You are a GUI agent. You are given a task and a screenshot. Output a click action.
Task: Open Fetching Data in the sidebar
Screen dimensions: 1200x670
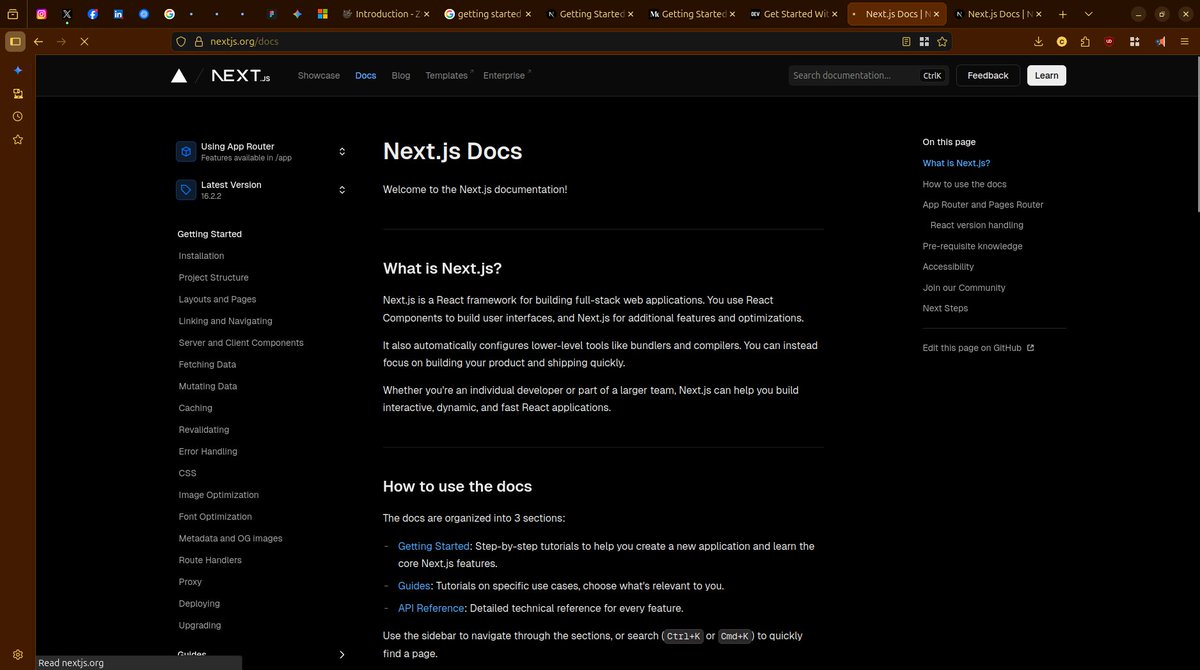tap(207, 365)
